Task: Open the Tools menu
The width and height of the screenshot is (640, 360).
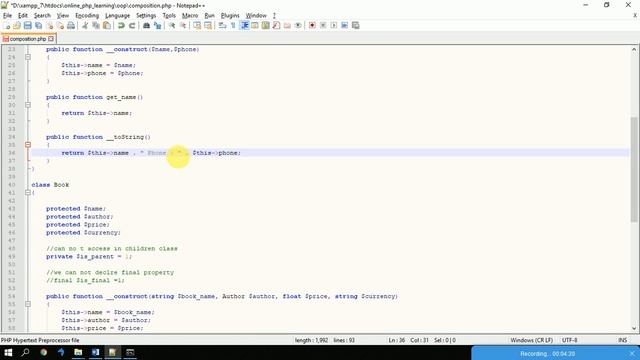Action: pos(169,16)
